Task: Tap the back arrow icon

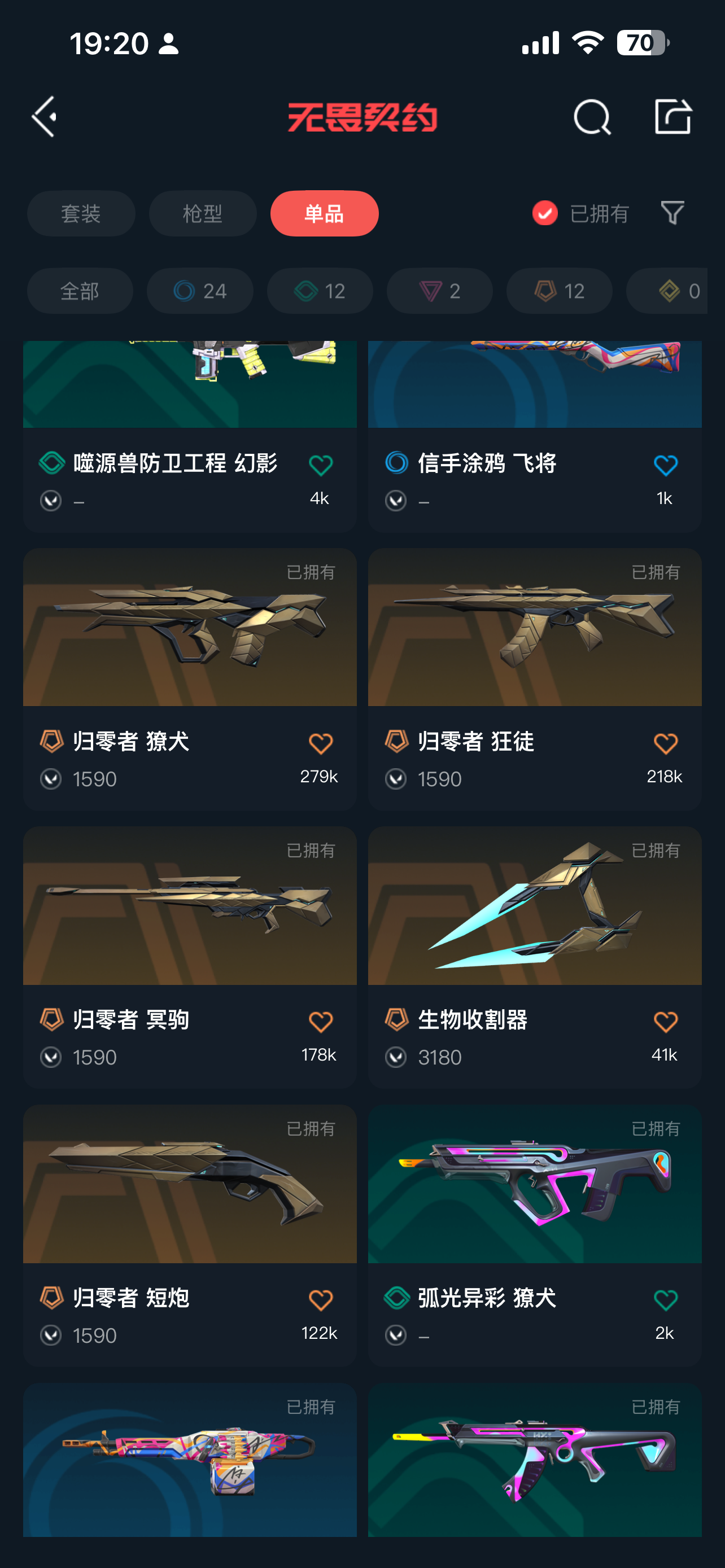Action: click(x=45, y=116)
